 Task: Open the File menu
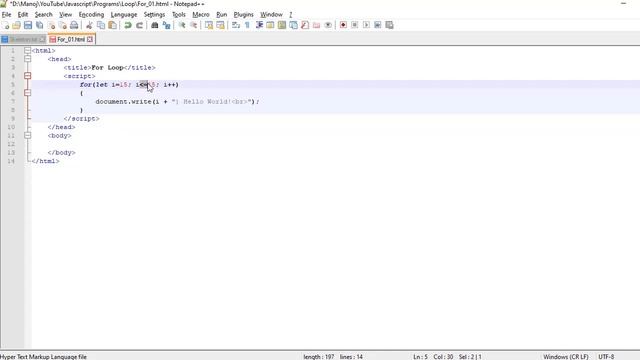pyautogui.click(x=7, y=14)
